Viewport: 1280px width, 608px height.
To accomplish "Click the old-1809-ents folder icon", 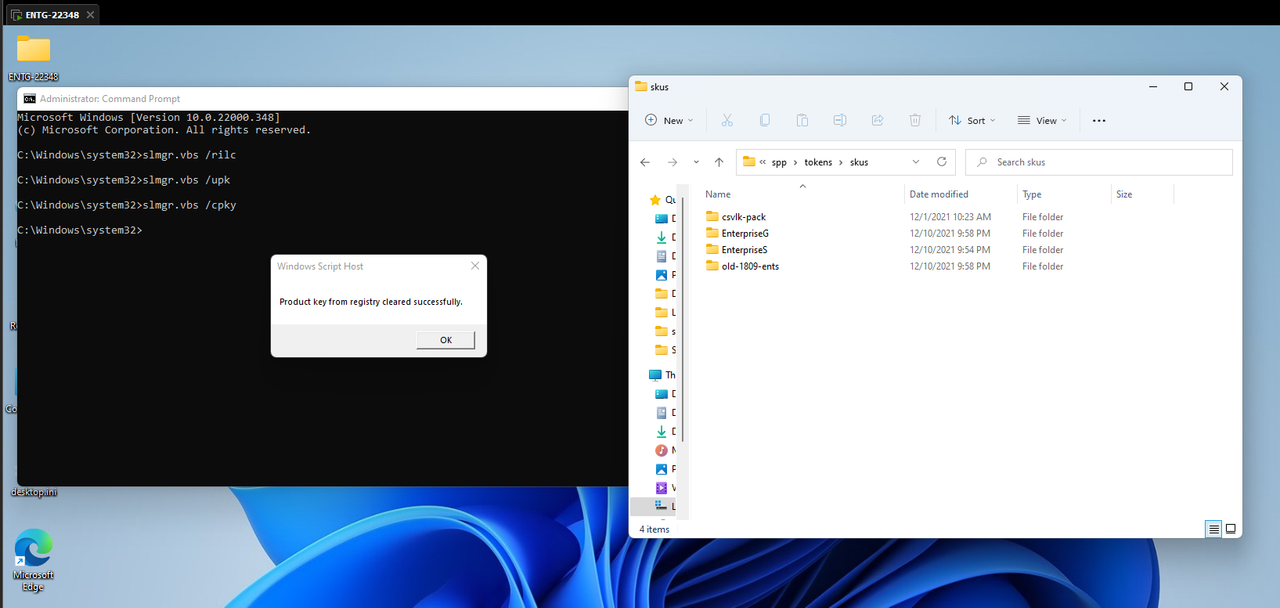I will click(x=712, y=266).
